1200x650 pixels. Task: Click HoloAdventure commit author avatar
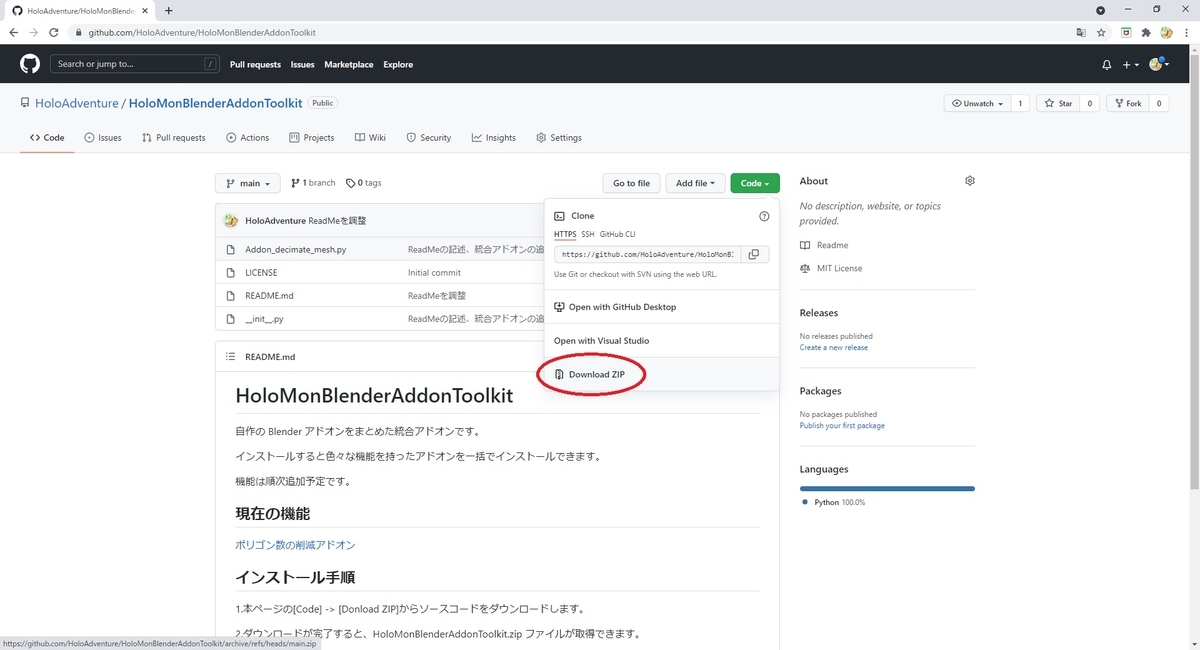(x=231, y=220)
